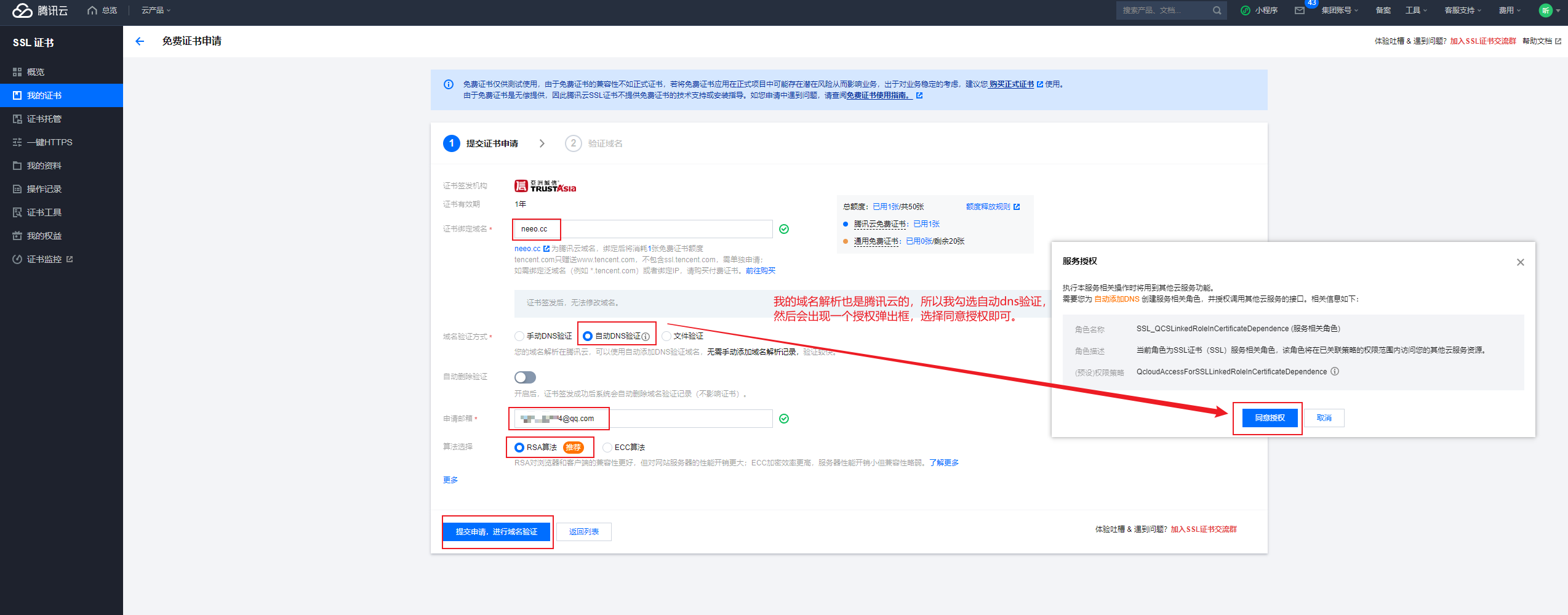The height and width of the screenshot is (615, 1568).
Task: Close the 服务授权 dialog
Action: click(x=1520, y=262)
